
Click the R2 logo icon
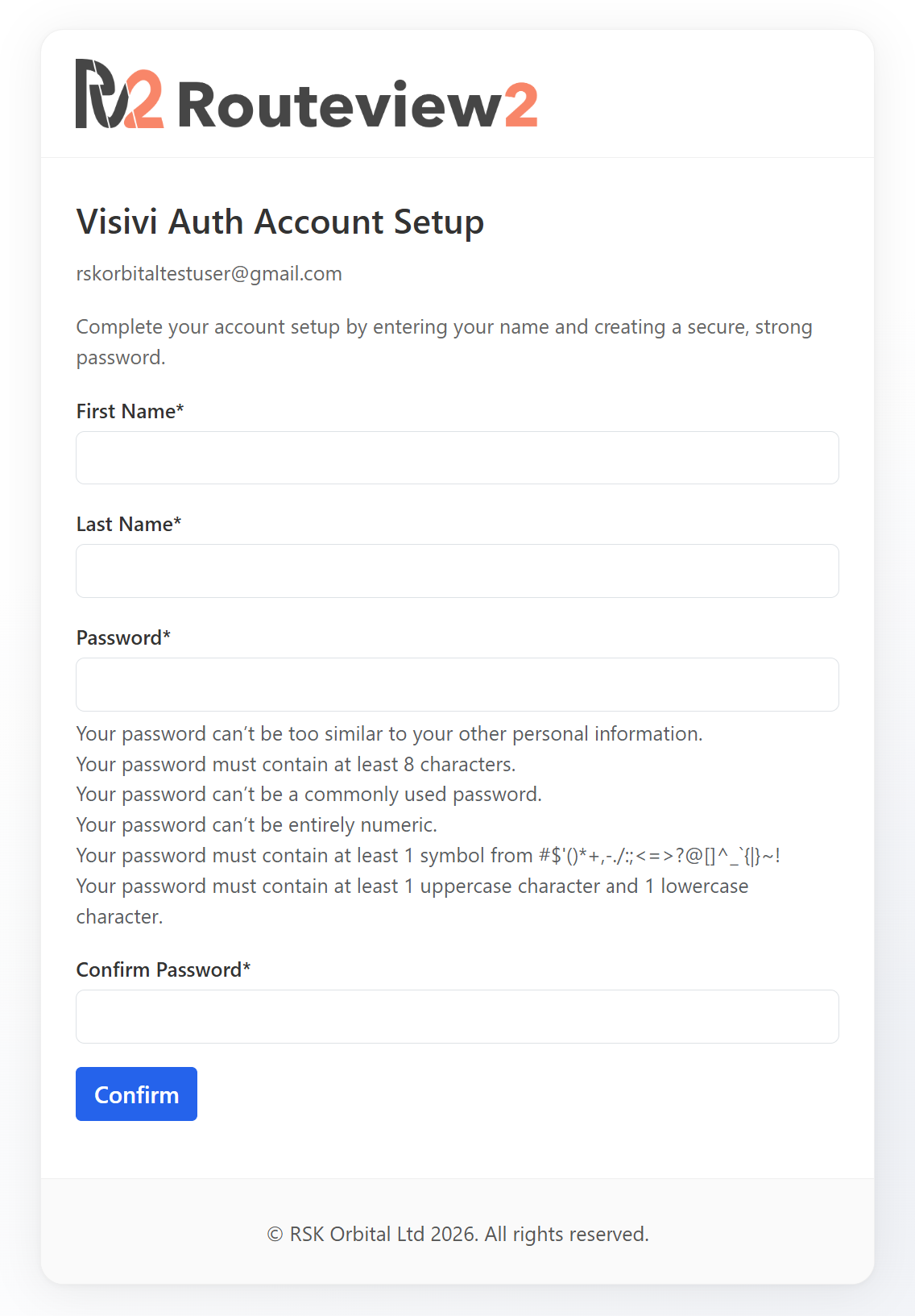pyautogui.click(x=120, y=93)
